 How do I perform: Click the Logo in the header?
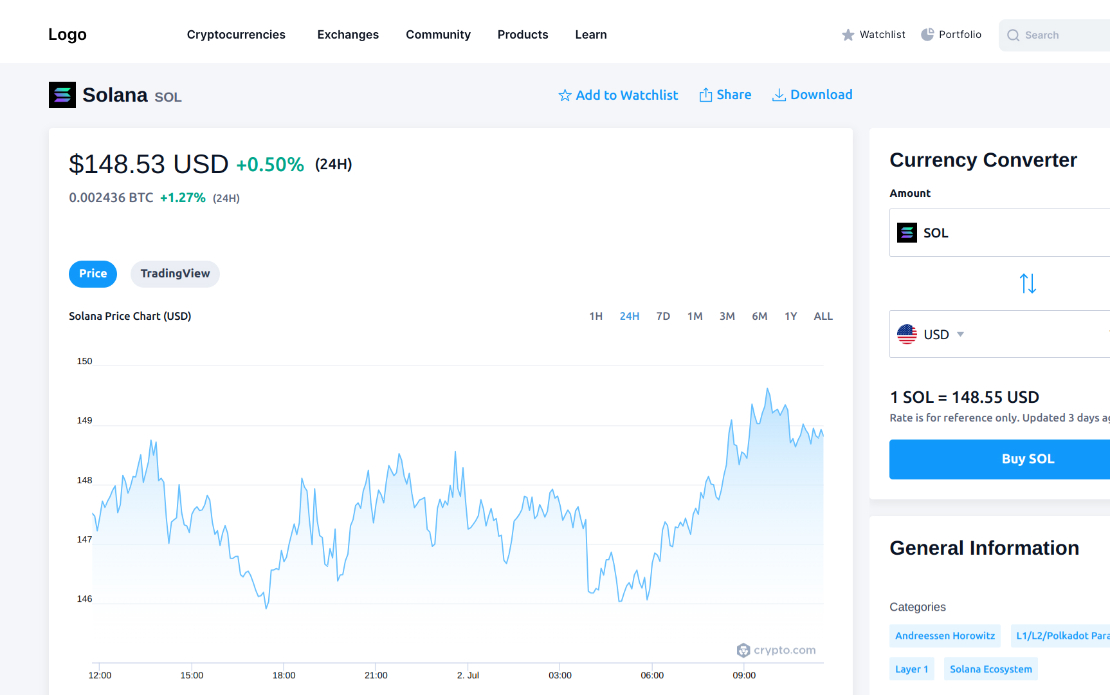(67, 35)
